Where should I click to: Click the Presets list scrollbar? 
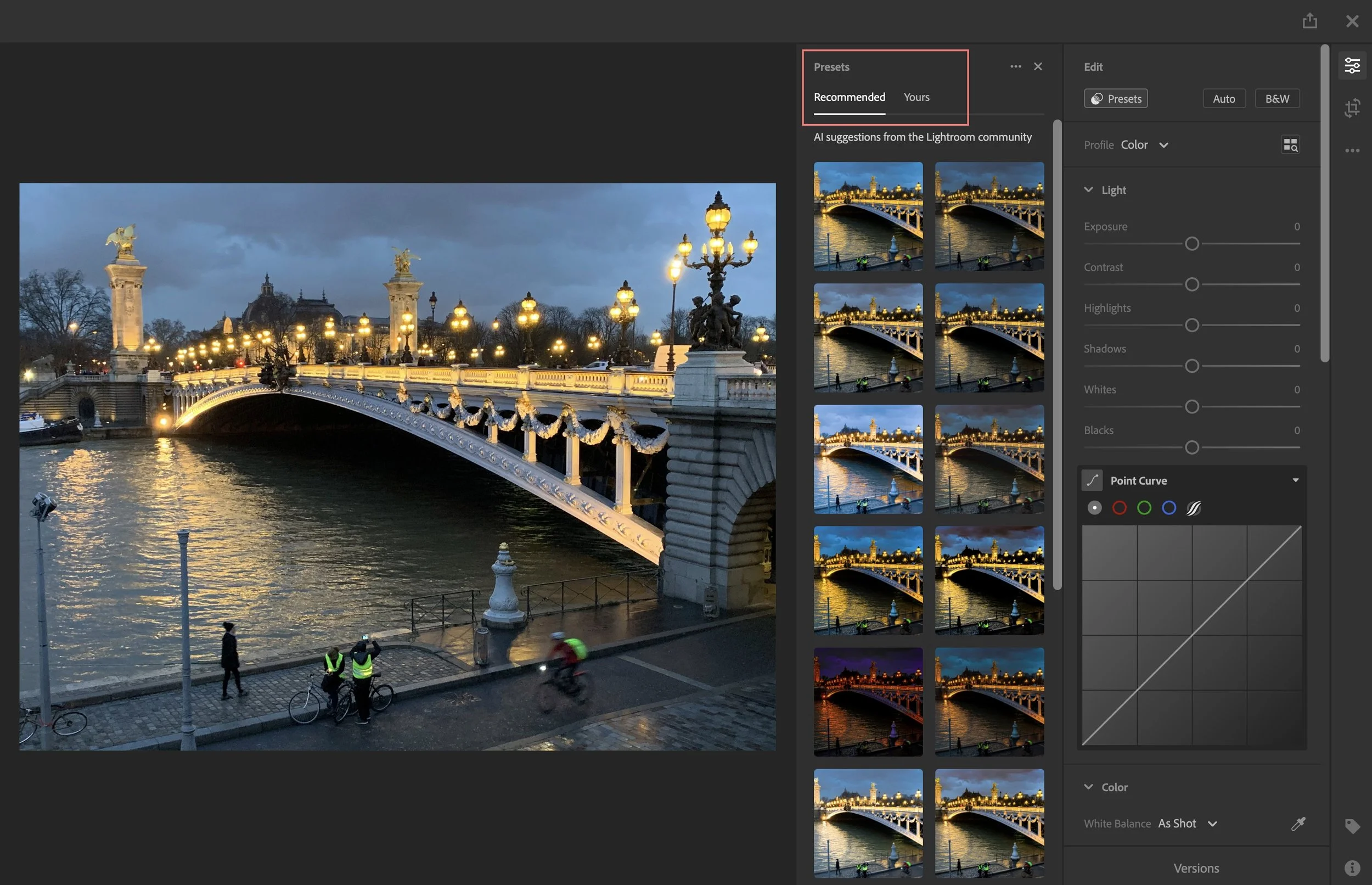1056,354
